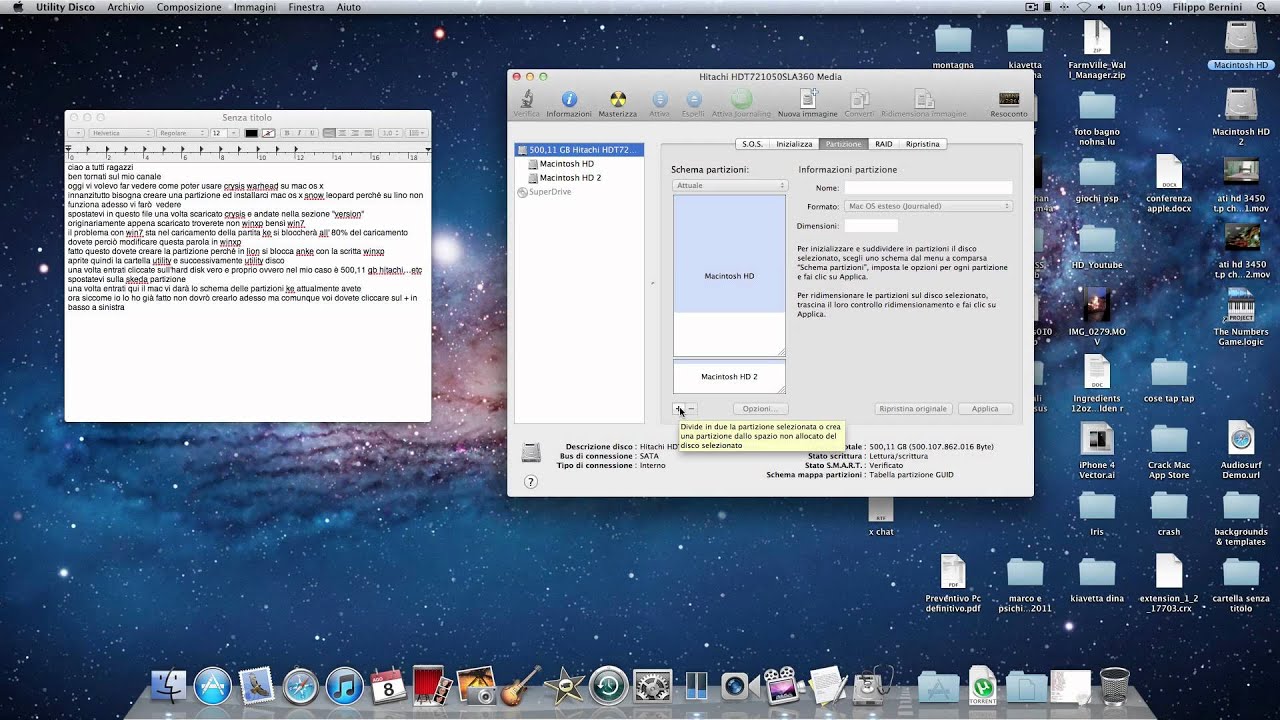The height and width of the screenshot is (720, 1280).
Task: Switch to the RAID tab
Action: tap(884, 144)
